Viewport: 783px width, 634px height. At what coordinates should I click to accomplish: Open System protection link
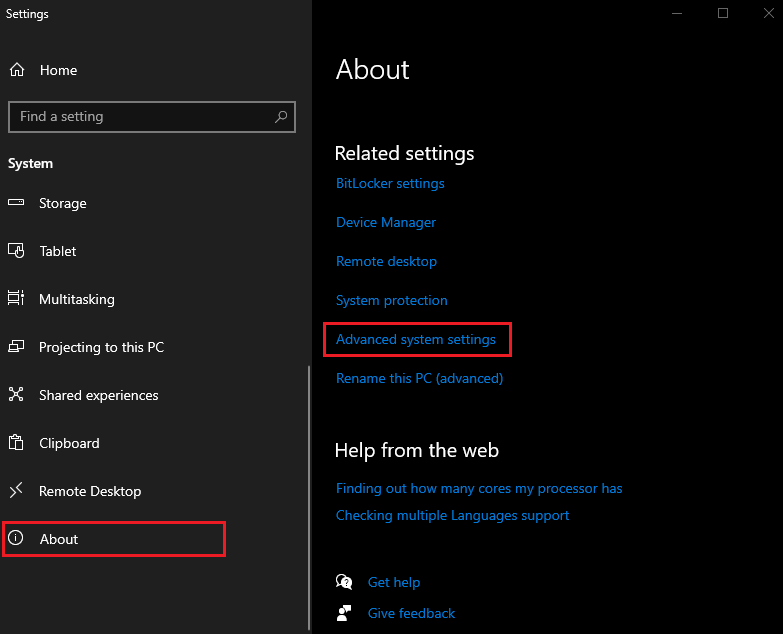click(x=392, y=301)
